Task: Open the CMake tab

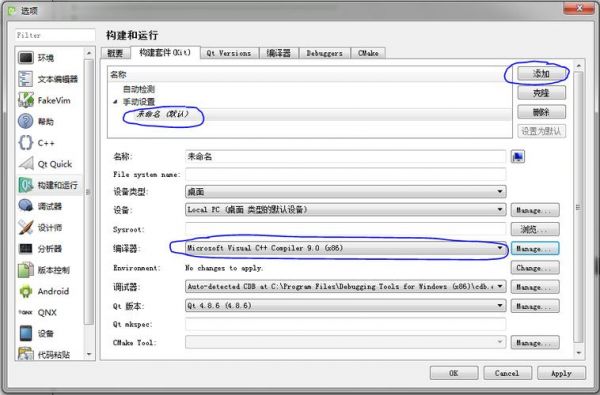Action: click(x=368, y=53)
